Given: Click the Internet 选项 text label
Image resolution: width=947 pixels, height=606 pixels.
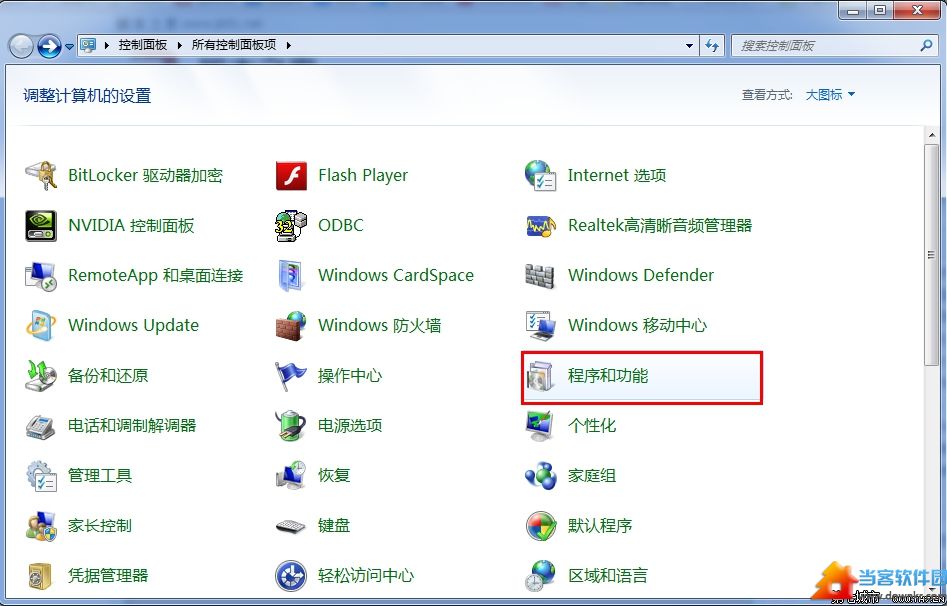Looking at the screenshot, I should [617, 176].
